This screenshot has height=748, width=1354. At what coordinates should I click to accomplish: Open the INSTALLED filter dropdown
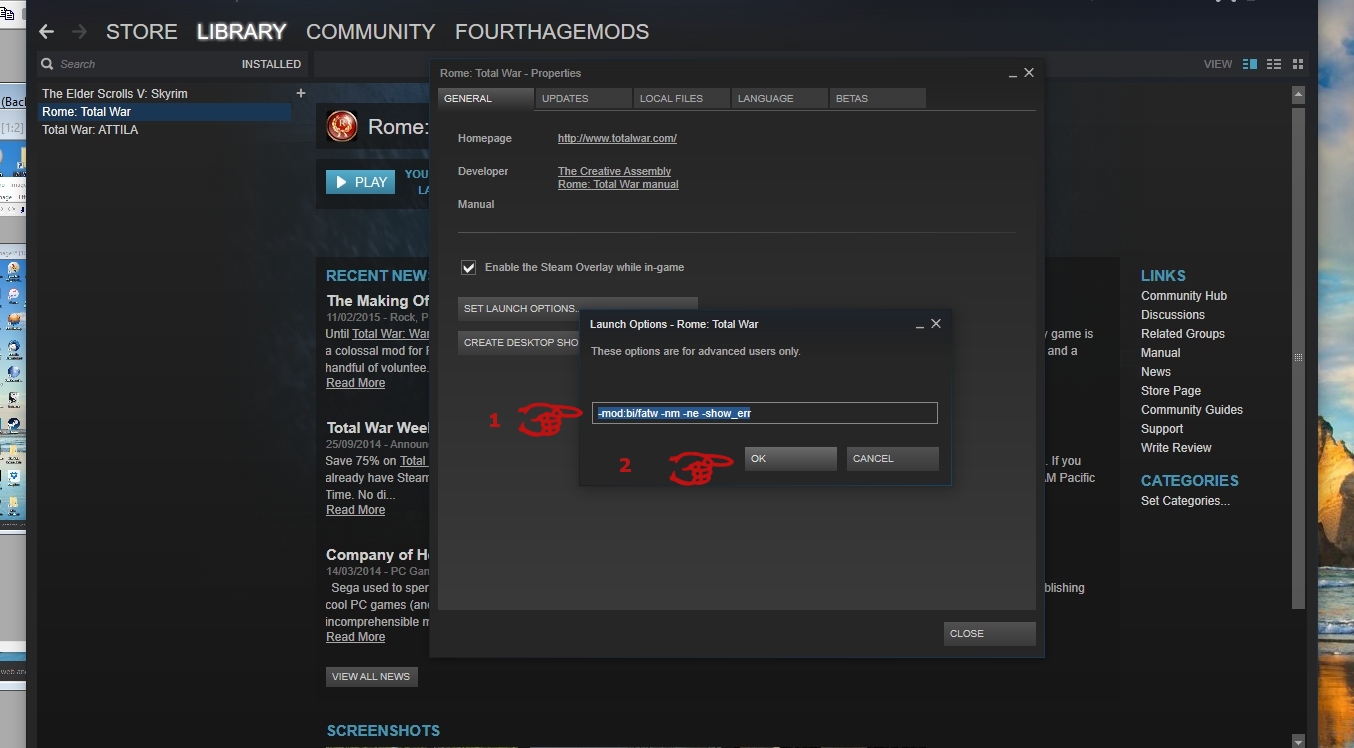click(x=271, y=64)
